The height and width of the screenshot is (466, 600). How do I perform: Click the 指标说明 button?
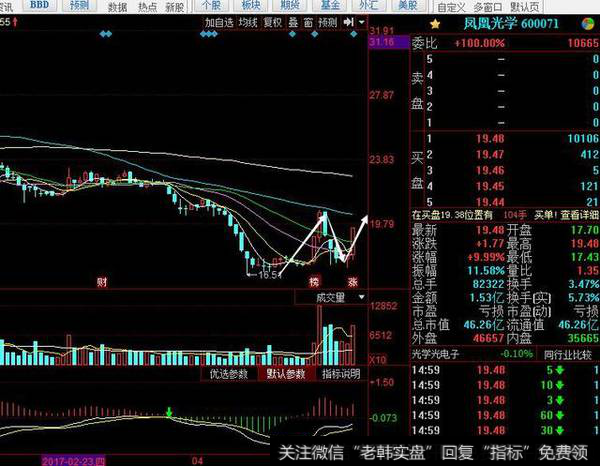[x=339, y=374]
